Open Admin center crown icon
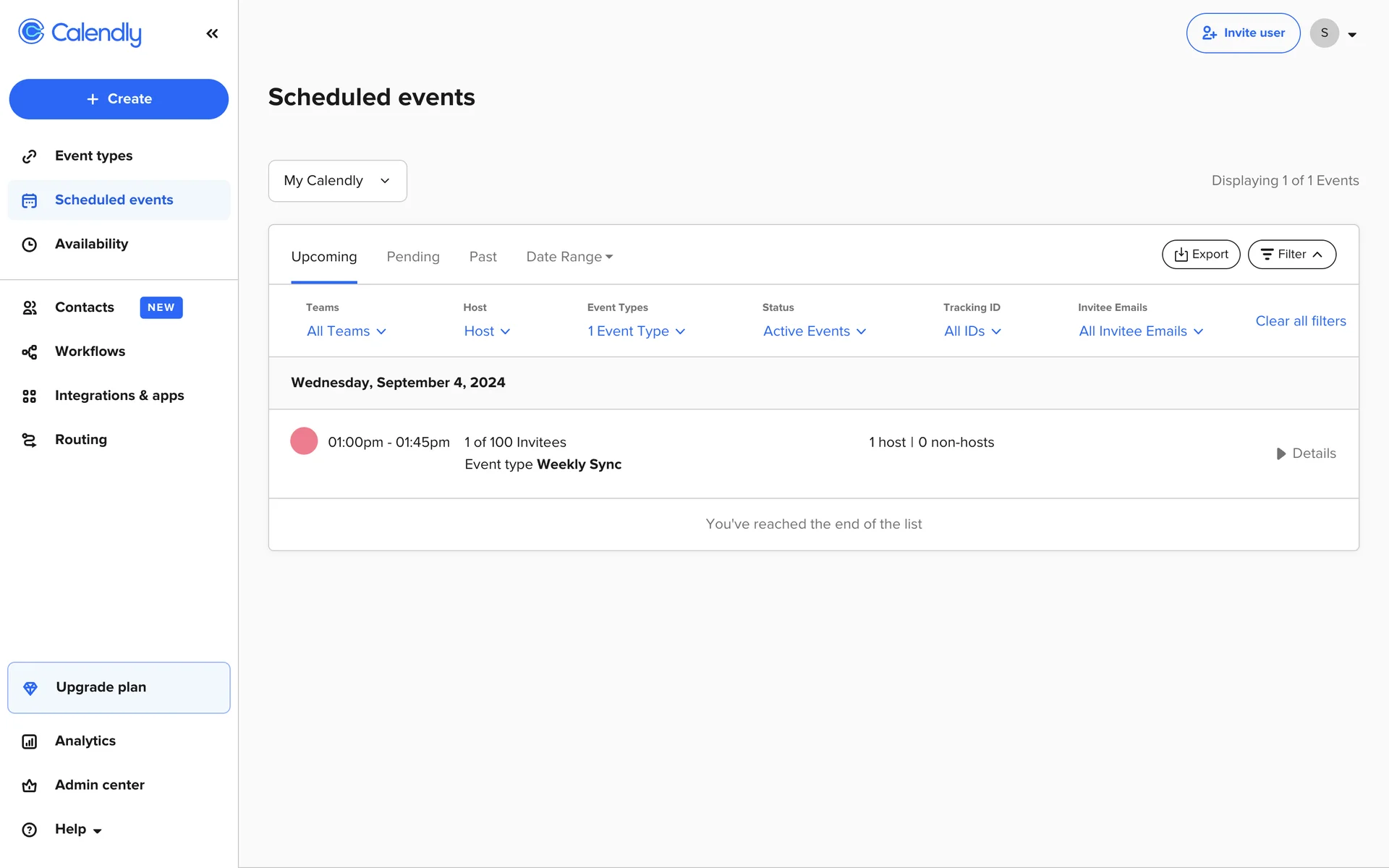 (29, 786)
